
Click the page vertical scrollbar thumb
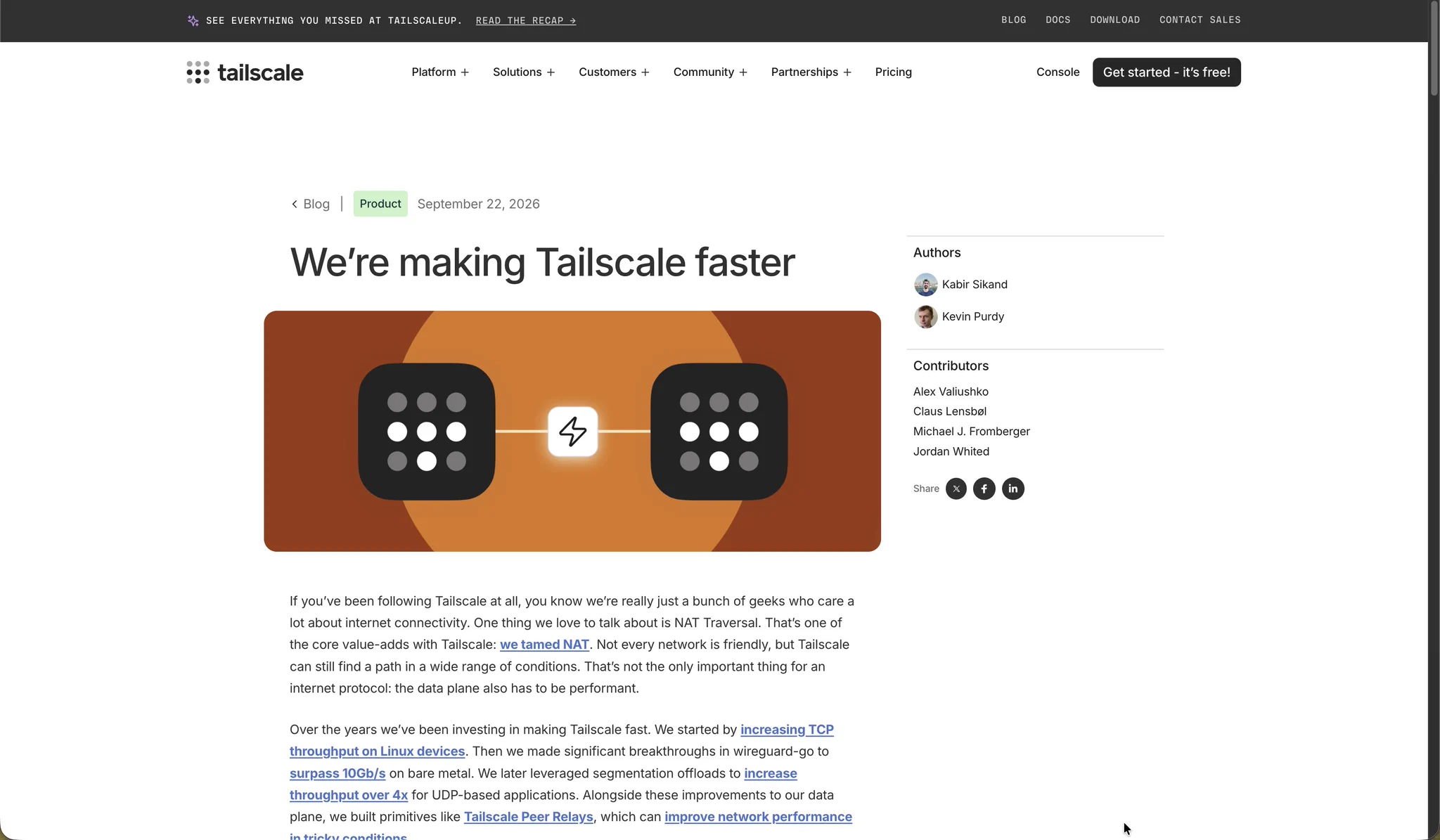[1434, 48]
